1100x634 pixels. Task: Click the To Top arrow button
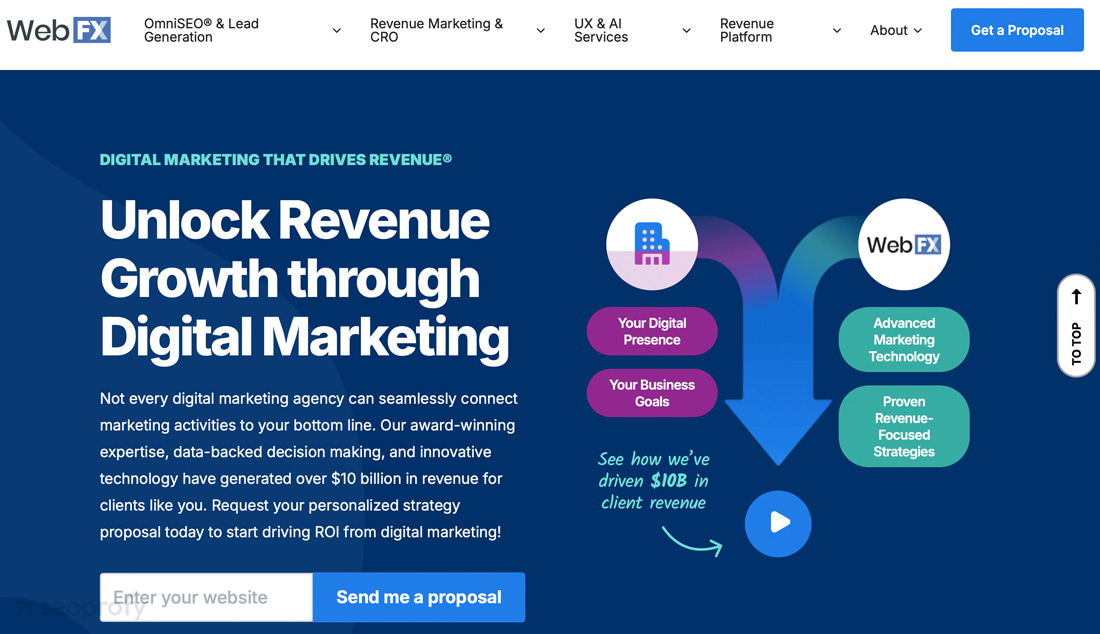pos(1076,325)
